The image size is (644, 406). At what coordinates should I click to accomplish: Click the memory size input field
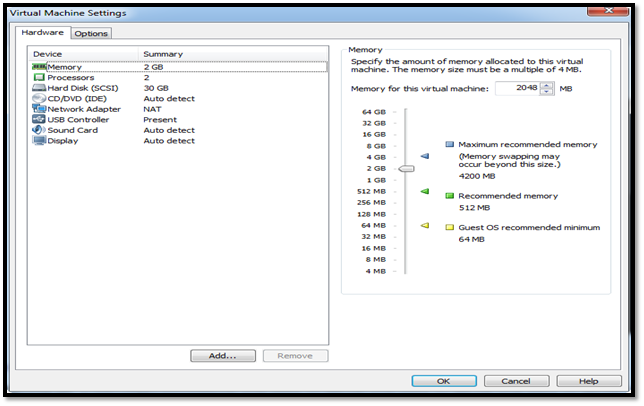(516, 88)
